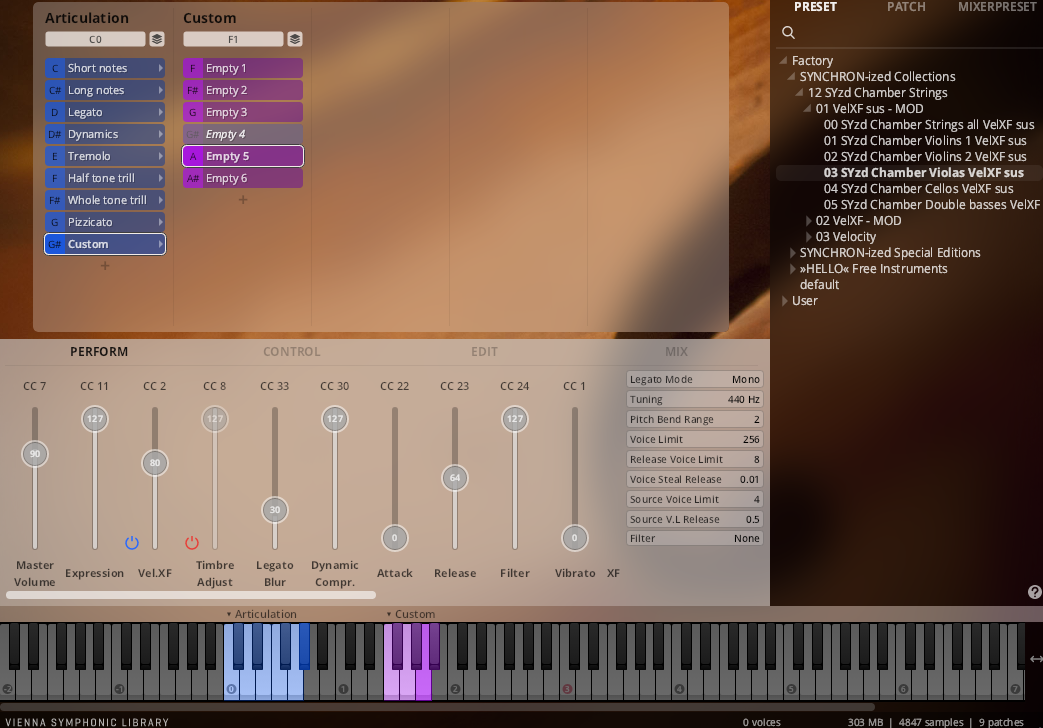Open the CONTROL tab
The image size is (1043, 728).
click(x=291, y=352)
